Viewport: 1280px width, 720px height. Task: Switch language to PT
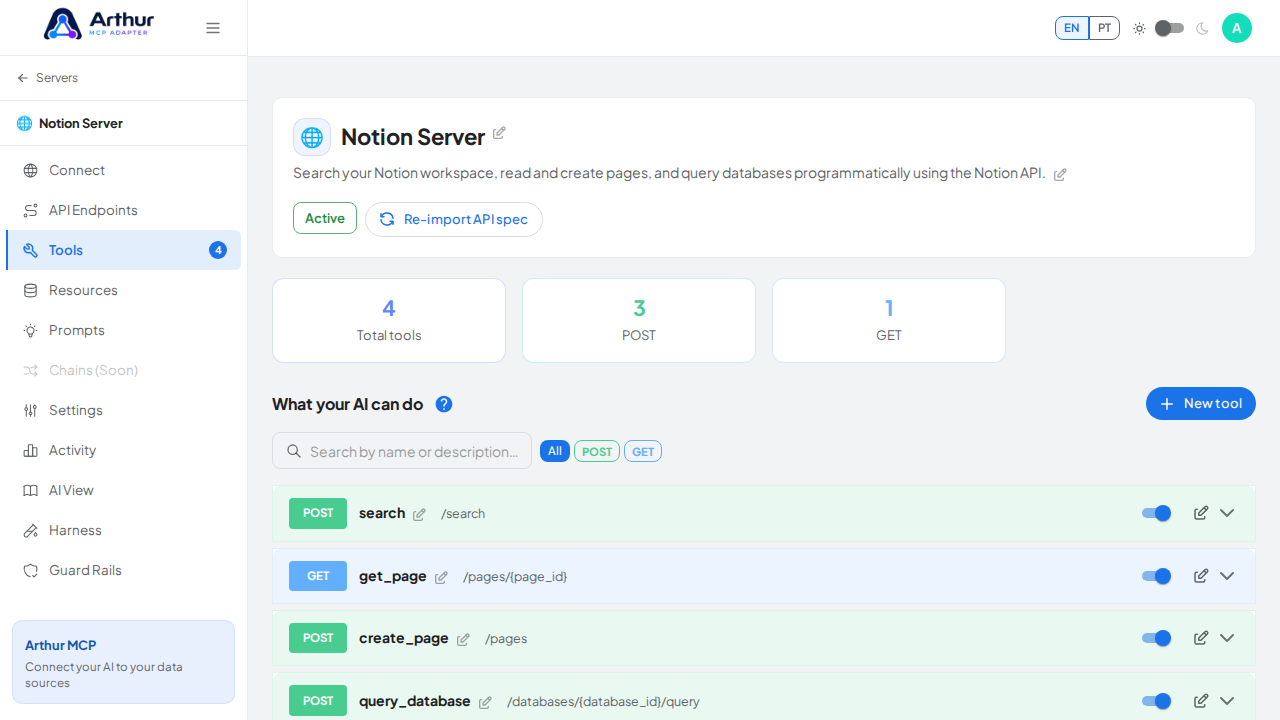(x=1104, y=28)
